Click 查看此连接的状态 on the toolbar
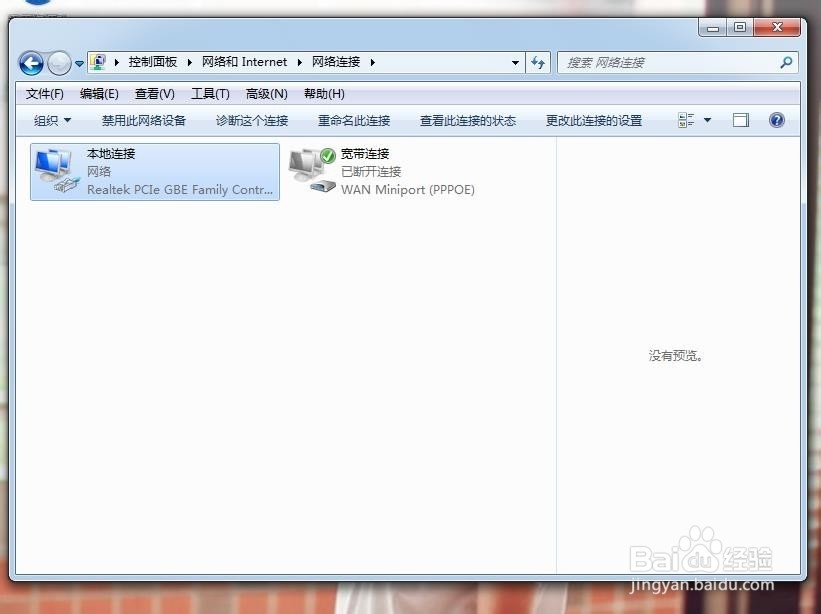 466,120
